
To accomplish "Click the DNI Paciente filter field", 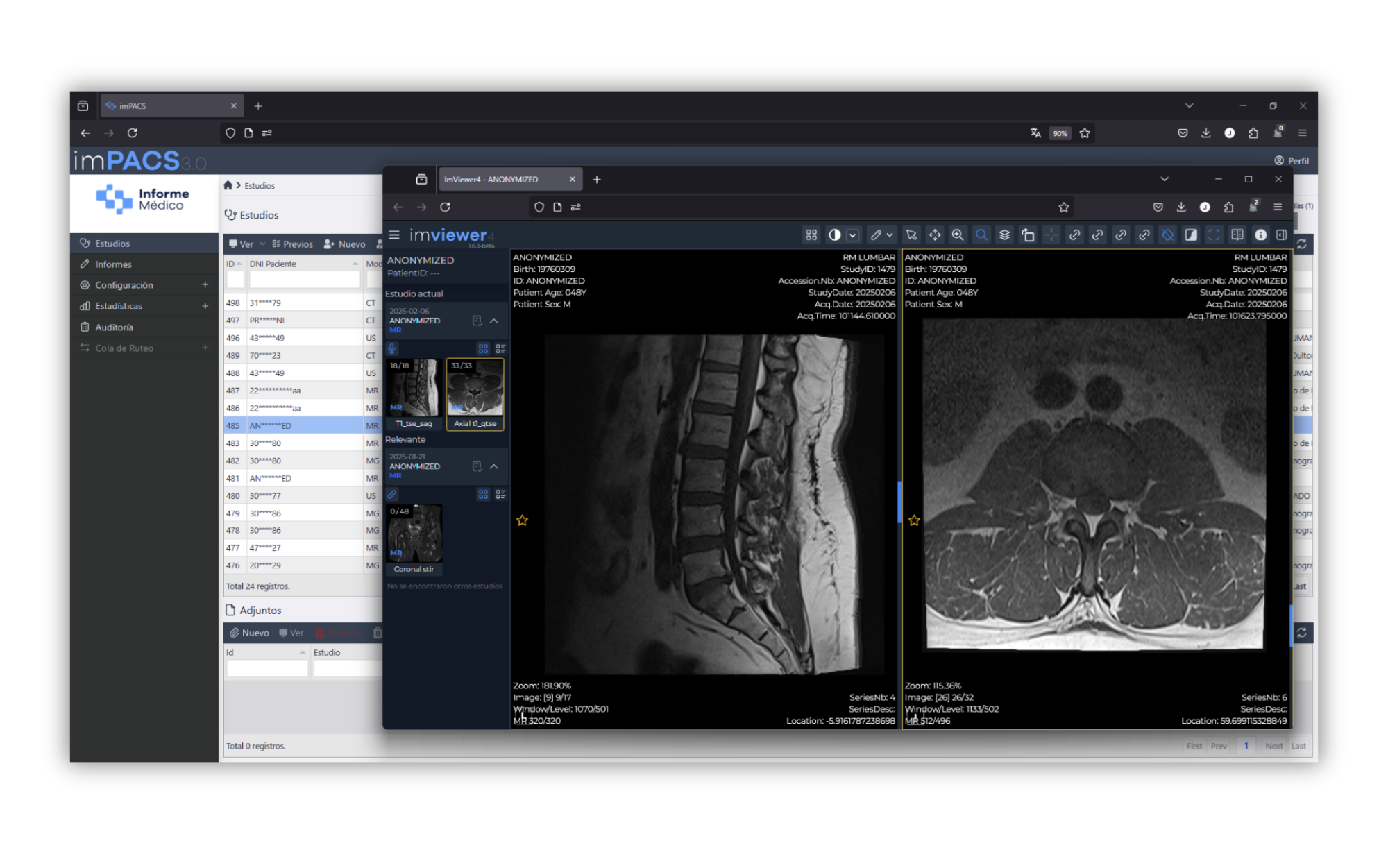I will (x=304, y=280).
